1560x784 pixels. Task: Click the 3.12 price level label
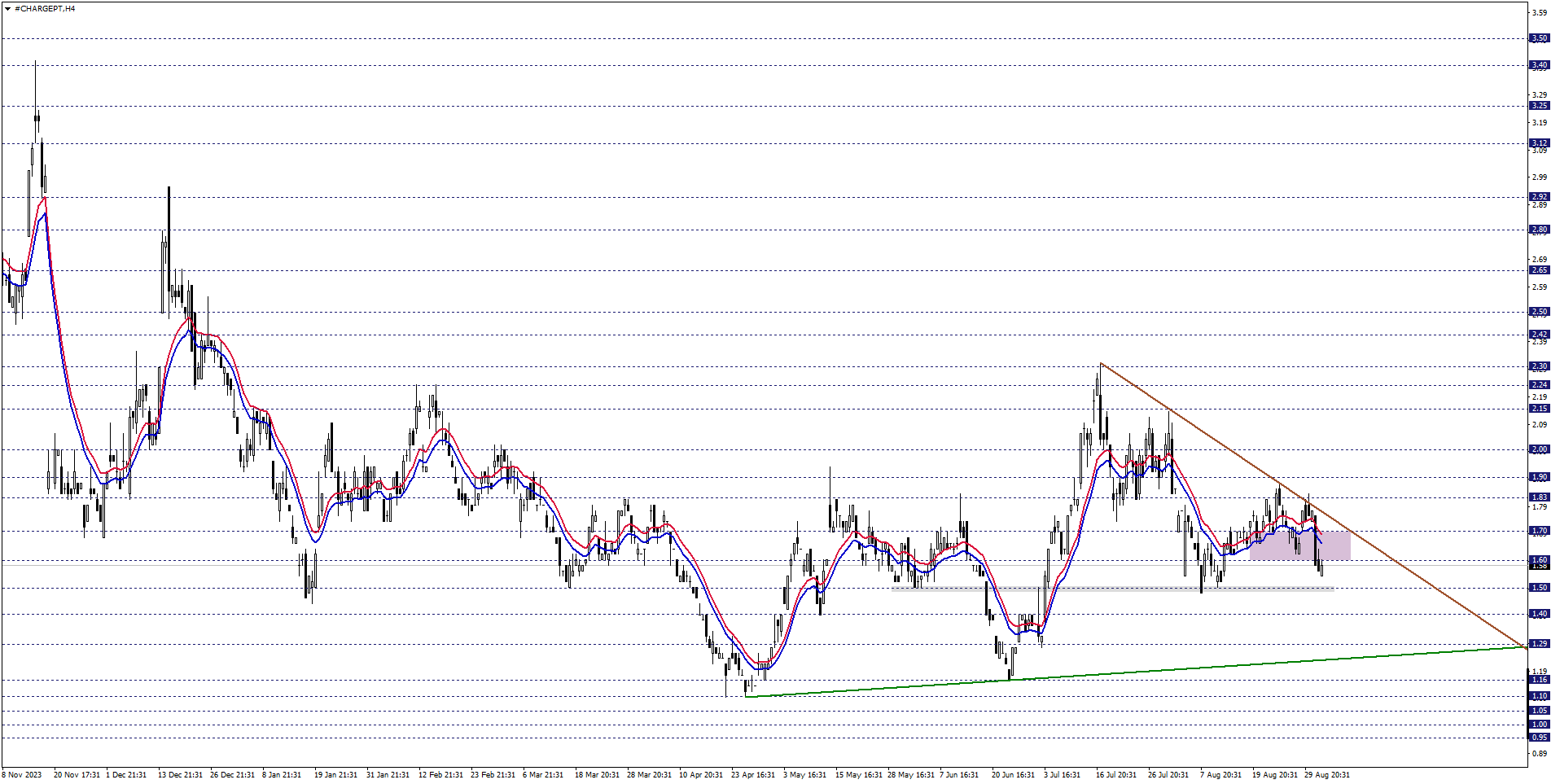pyautogui.click(x=1539, y=143)
